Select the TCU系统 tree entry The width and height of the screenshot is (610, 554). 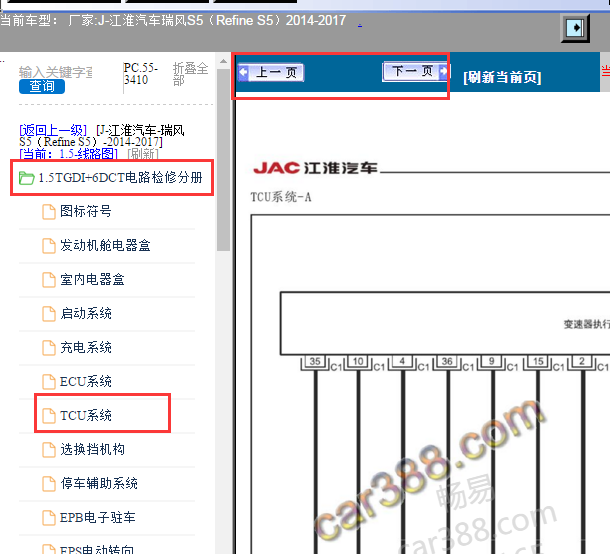[86, 415]
